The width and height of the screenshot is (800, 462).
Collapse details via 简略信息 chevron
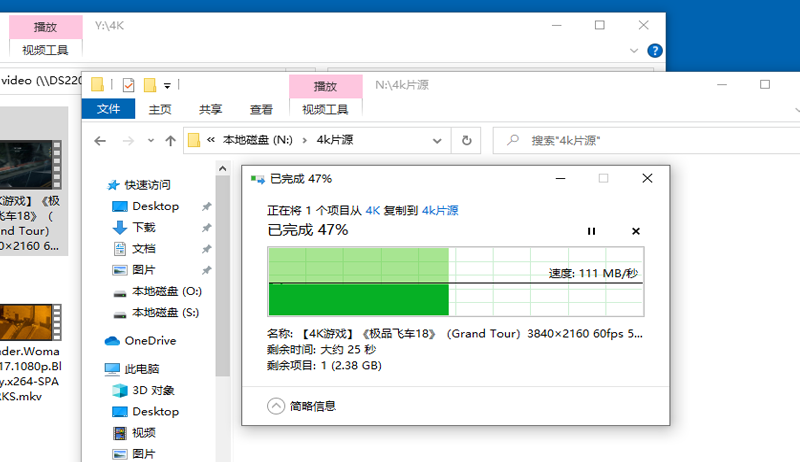click(276, 406)
